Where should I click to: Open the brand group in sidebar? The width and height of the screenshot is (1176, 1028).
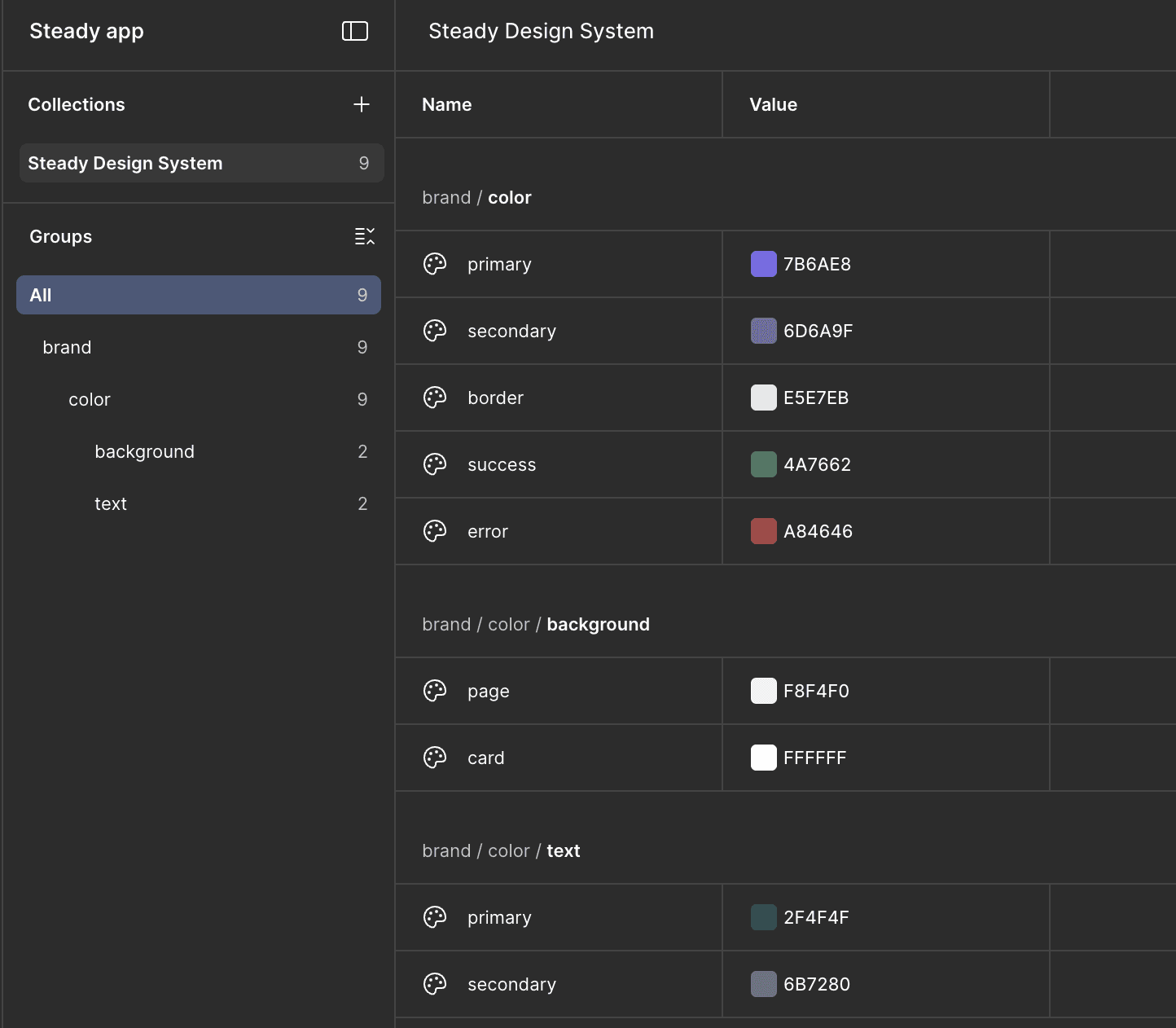67,347
